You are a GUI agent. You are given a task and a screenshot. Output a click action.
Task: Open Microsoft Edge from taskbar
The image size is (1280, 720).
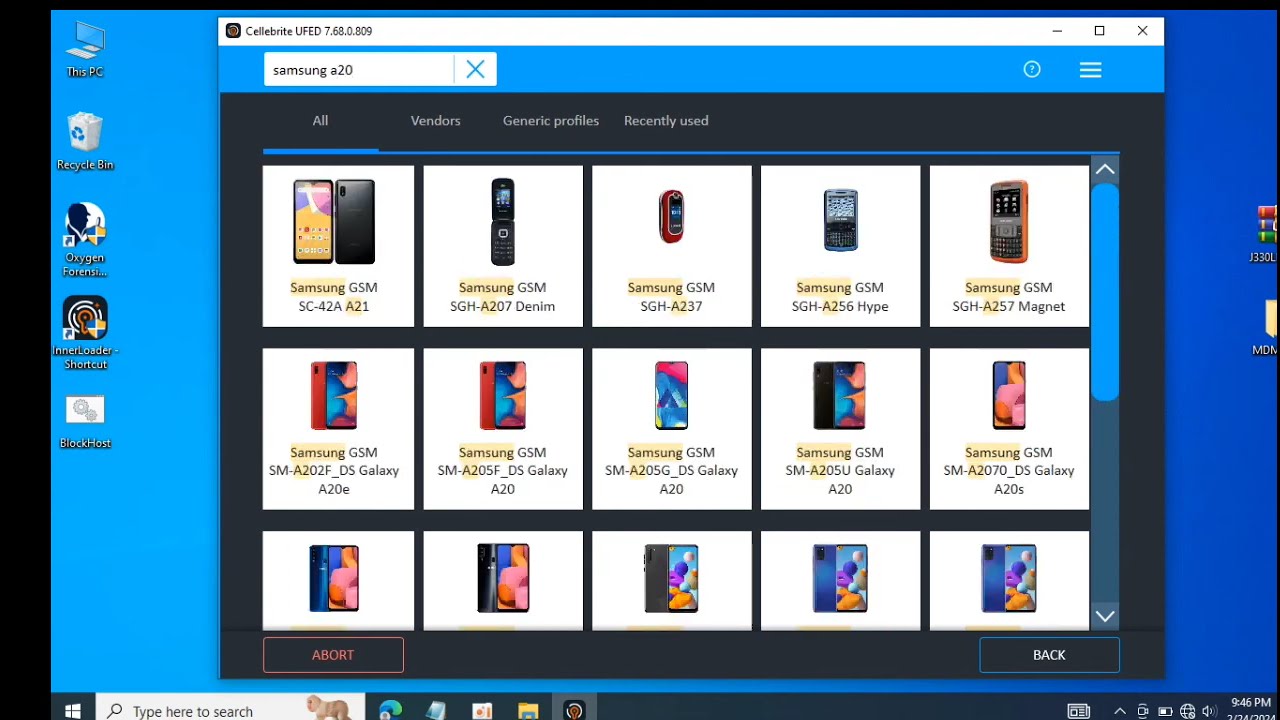390,710
